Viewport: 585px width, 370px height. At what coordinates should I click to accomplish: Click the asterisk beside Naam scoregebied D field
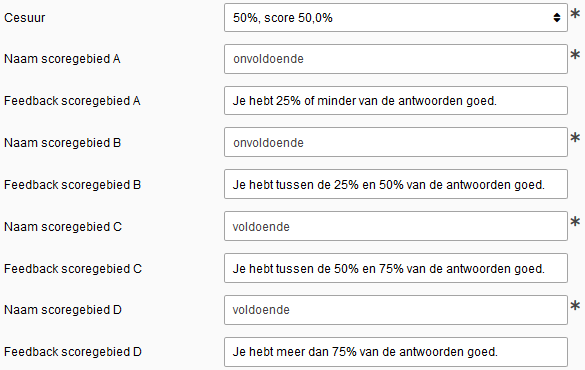pyautogui.click(x=575, y=305)
